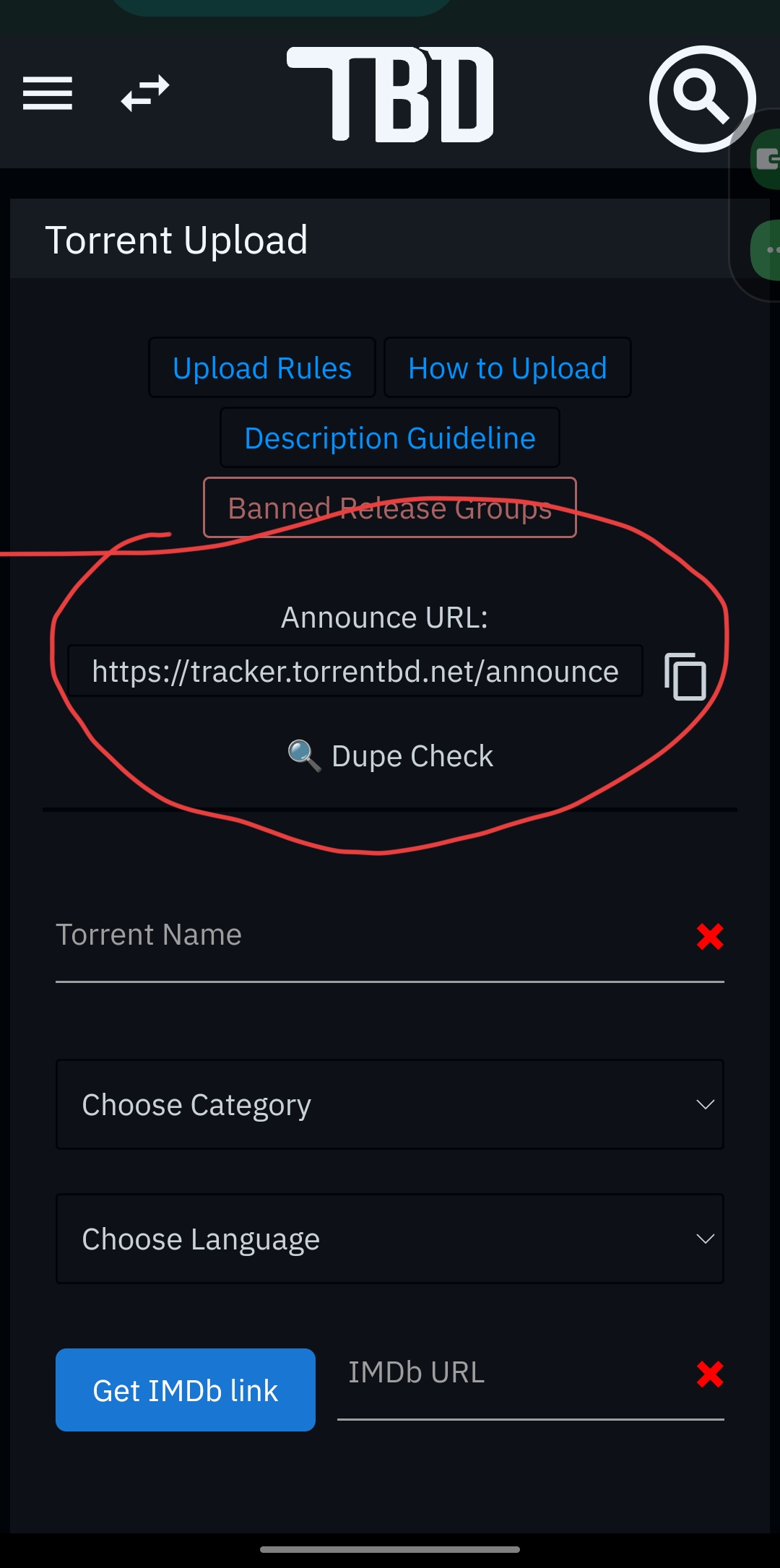Screen dimensions: 780x1568
Task: Expand the Choose Language dropdown
Action: [390, 1239]
